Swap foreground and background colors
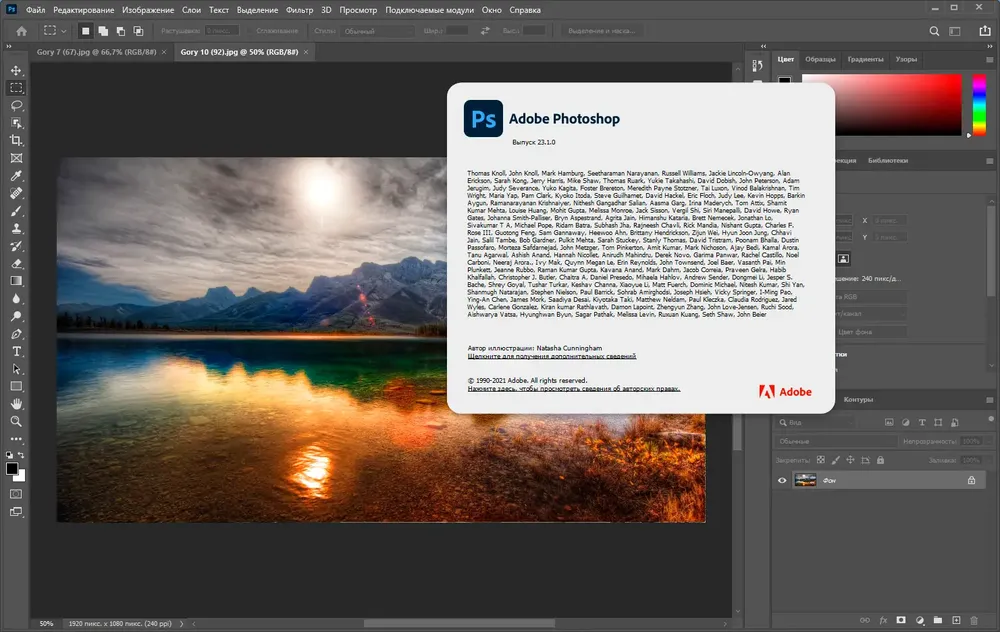This screenshot has width=1000, height=632. [x=21, y=455]
